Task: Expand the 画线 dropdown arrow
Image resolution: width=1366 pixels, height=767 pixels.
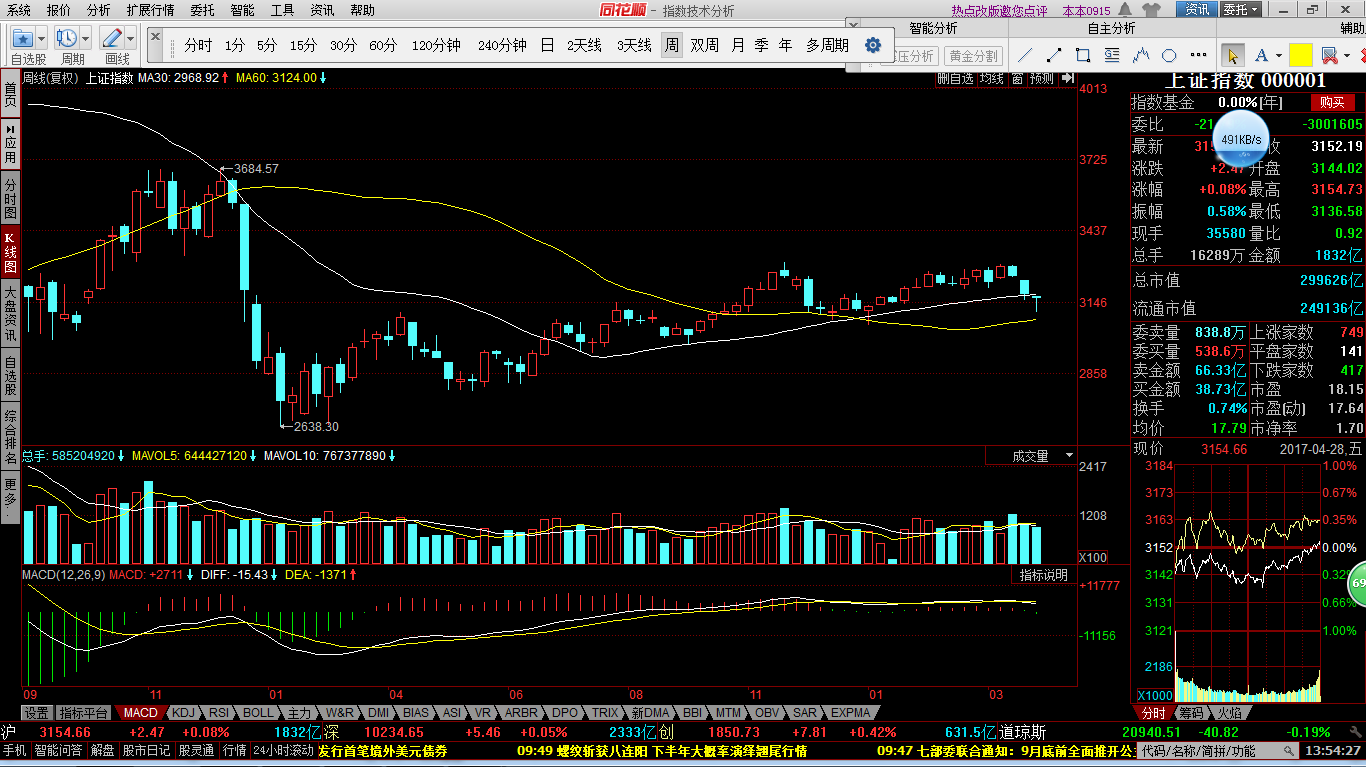Action: (x=131, y=38)
